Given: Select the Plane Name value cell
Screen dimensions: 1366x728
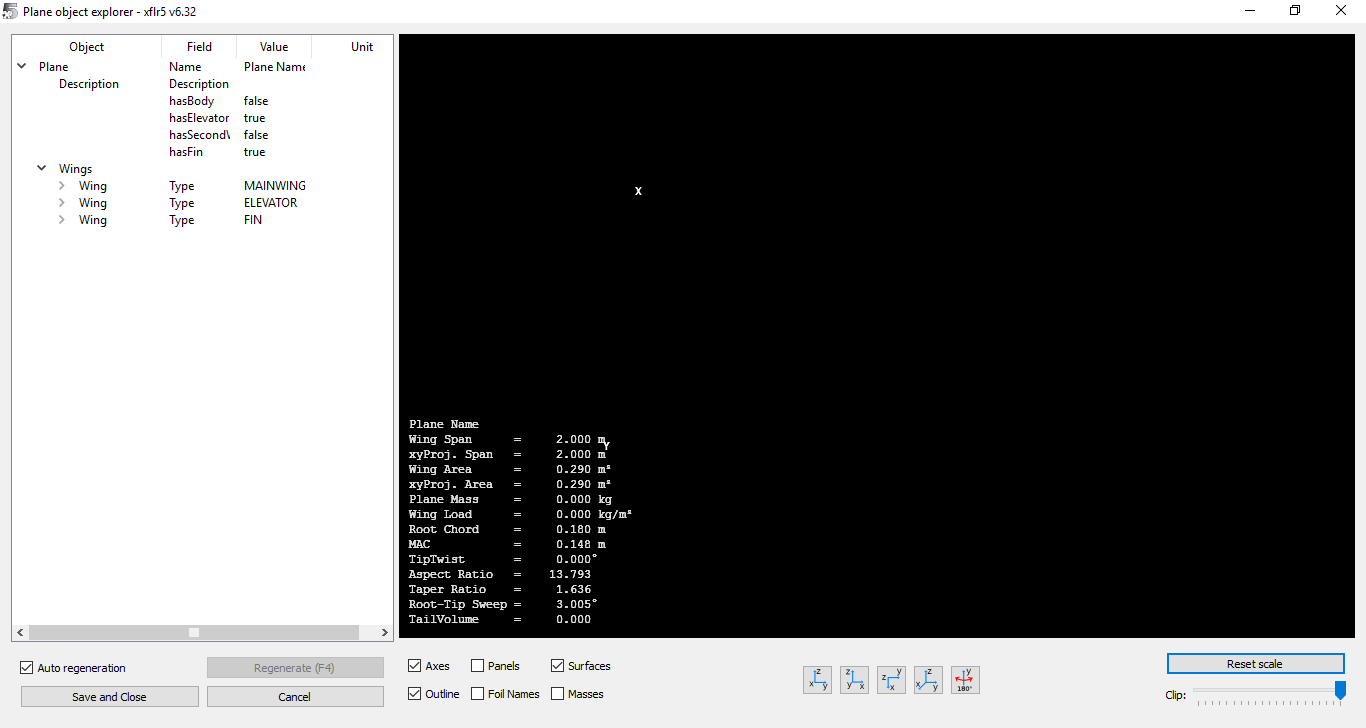Looking at the screenshot, I should coord(274,67).
